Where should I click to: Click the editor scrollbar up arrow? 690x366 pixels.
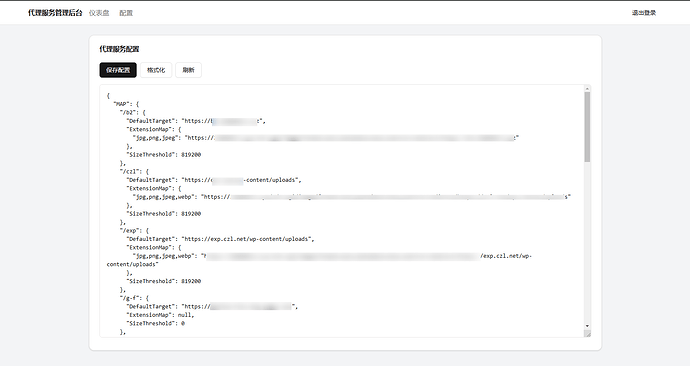tap(587, 89)
